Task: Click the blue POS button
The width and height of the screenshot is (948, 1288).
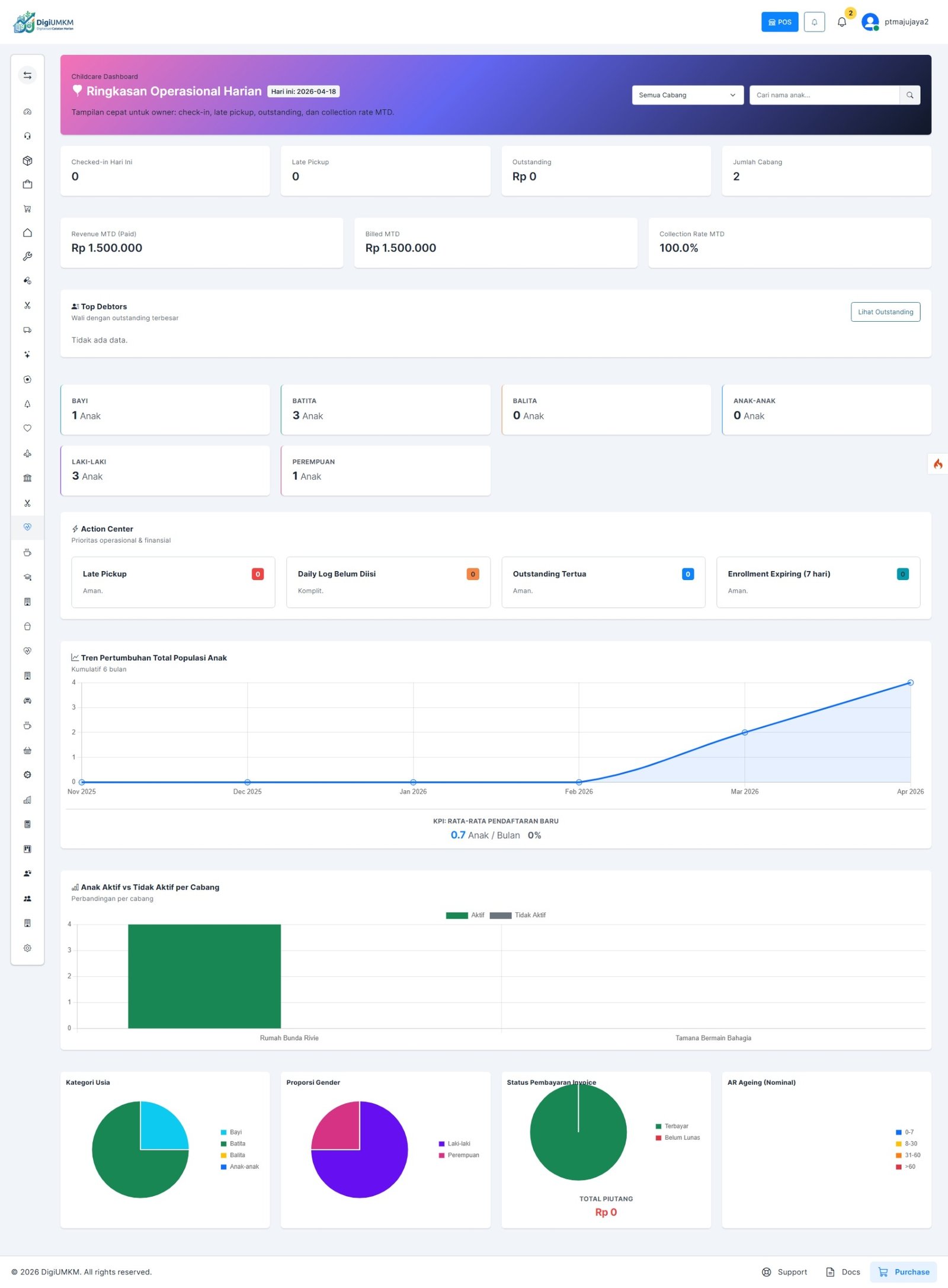Action: [779, 22]
